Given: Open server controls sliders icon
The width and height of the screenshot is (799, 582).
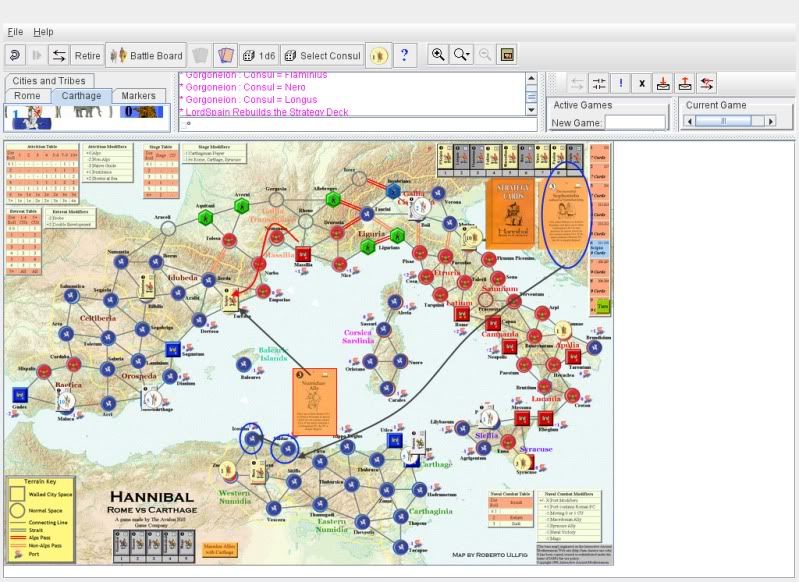Looking at the screenshot, I should click(599, 84).
